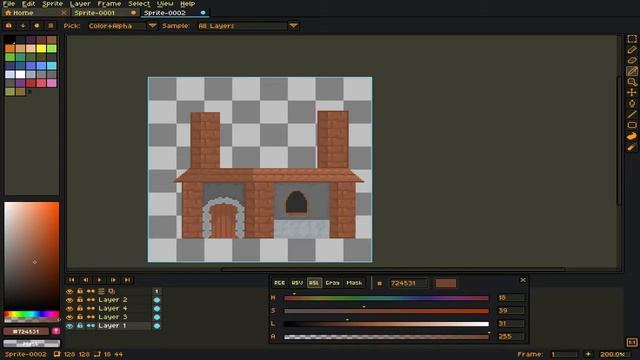The image size is (640, 360).
Task: Open the Select menu
Action: pyautogui.click(x=139, y=4)
